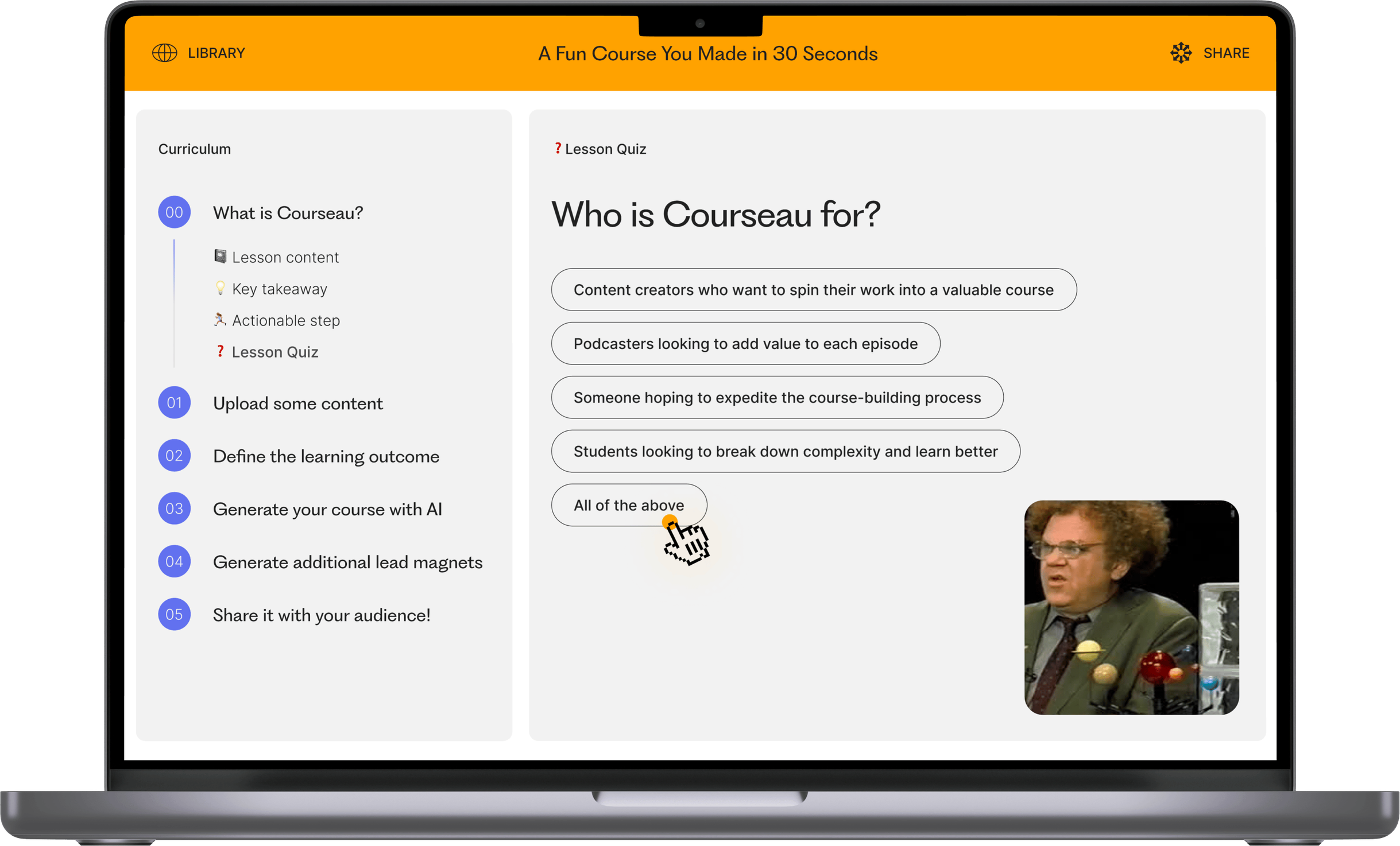Screen dimensions: 1400x846
Task: Select All of the above answer option
Action: (628, 505)
